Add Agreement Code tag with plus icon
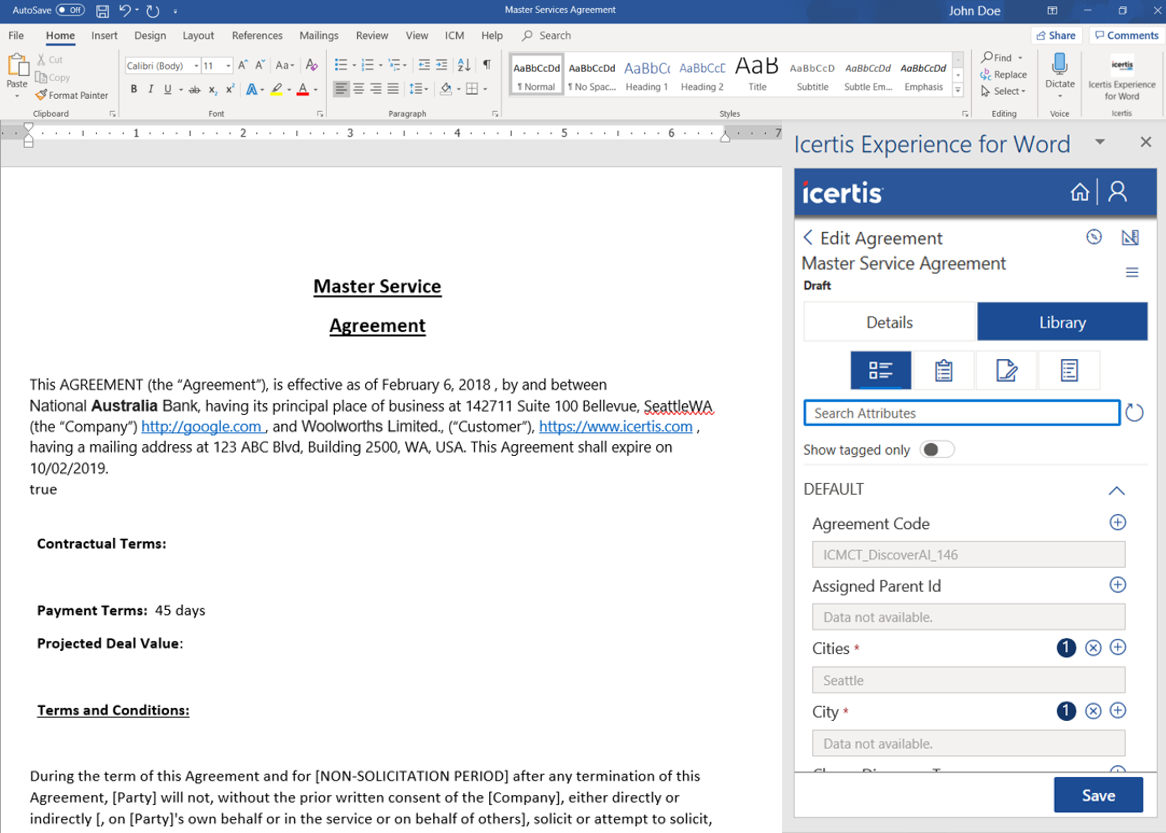Image resolution: width=1166 pixels, height=833 pixels. [1117, 522]
